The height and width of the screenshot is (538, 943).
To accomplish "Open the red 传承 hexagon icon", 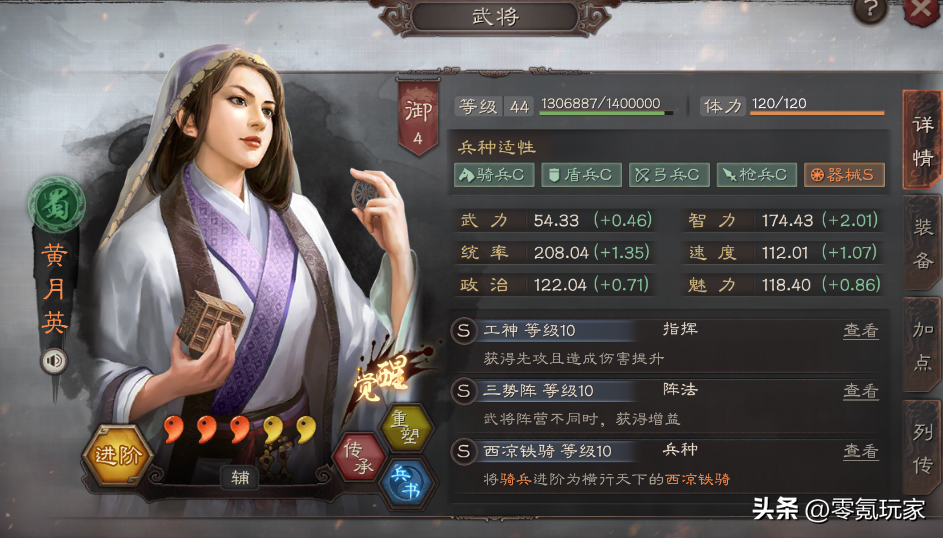I will click(360, 457).
